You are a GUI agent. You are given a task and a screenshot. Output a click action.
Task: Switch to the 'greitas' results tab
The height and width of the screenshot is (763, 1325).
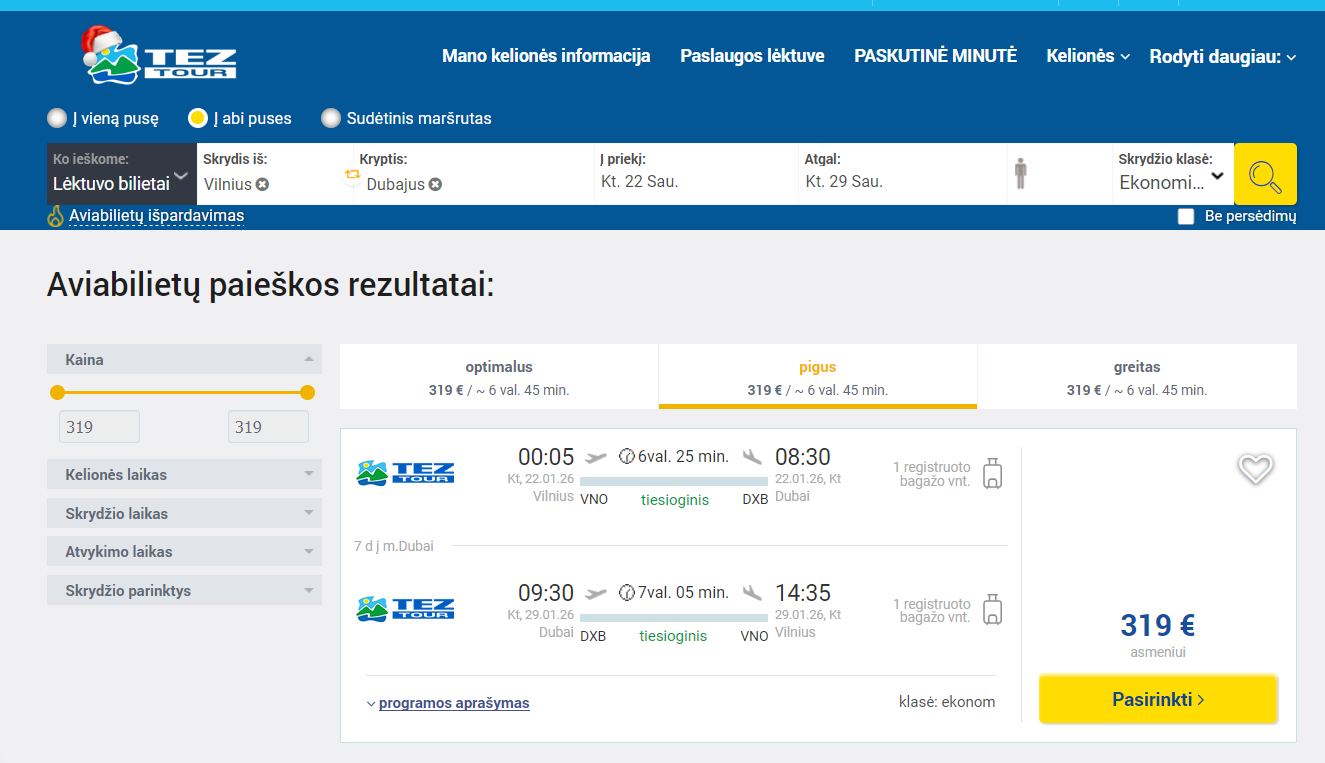point(1136,377)
